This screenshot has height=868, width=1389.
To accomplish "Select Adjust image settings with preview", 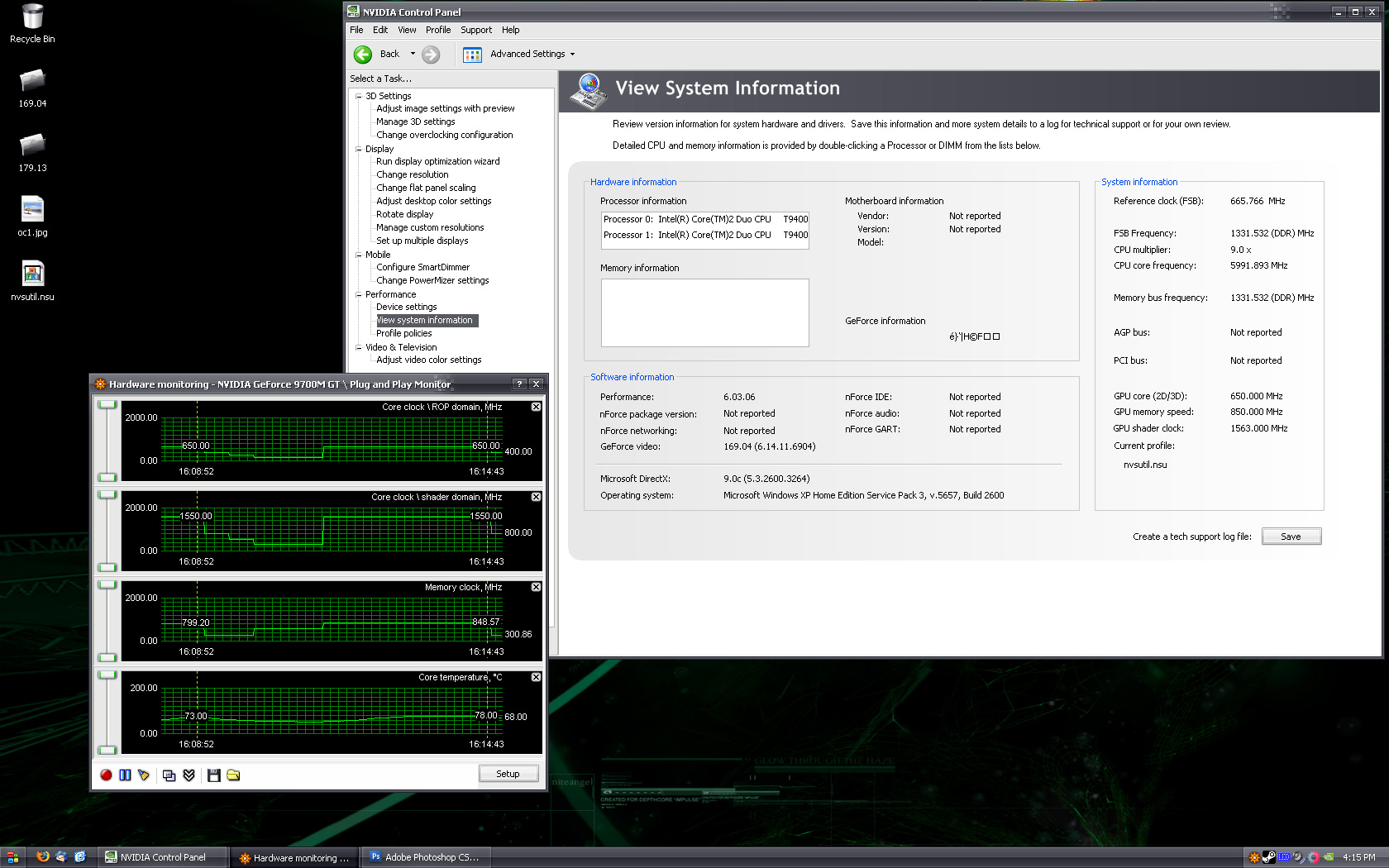I will pyautogui.click(x=446, y=108).
